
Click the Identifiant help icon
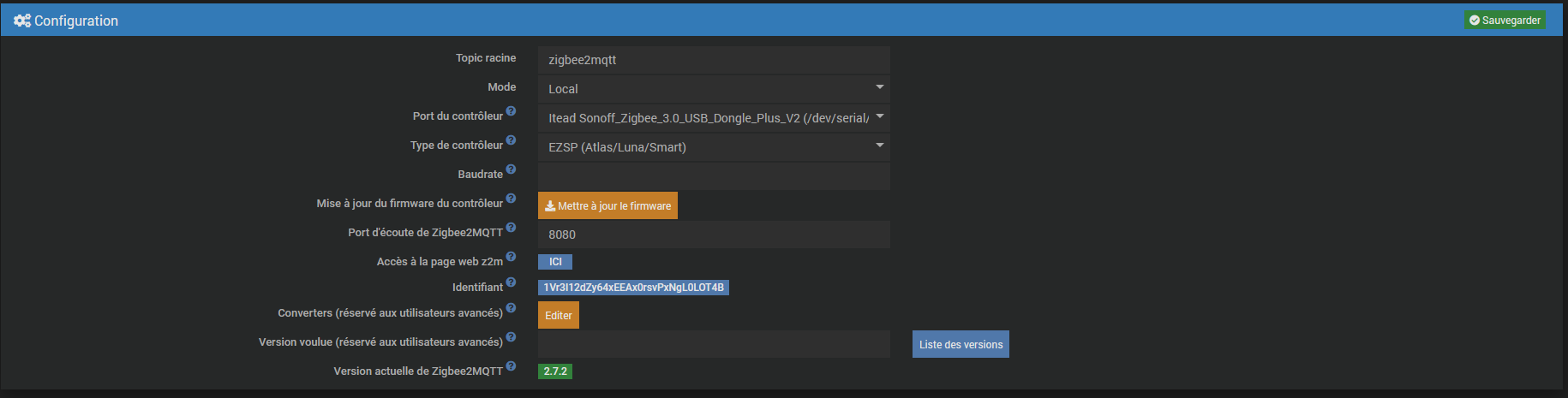(x=511, y=282)
